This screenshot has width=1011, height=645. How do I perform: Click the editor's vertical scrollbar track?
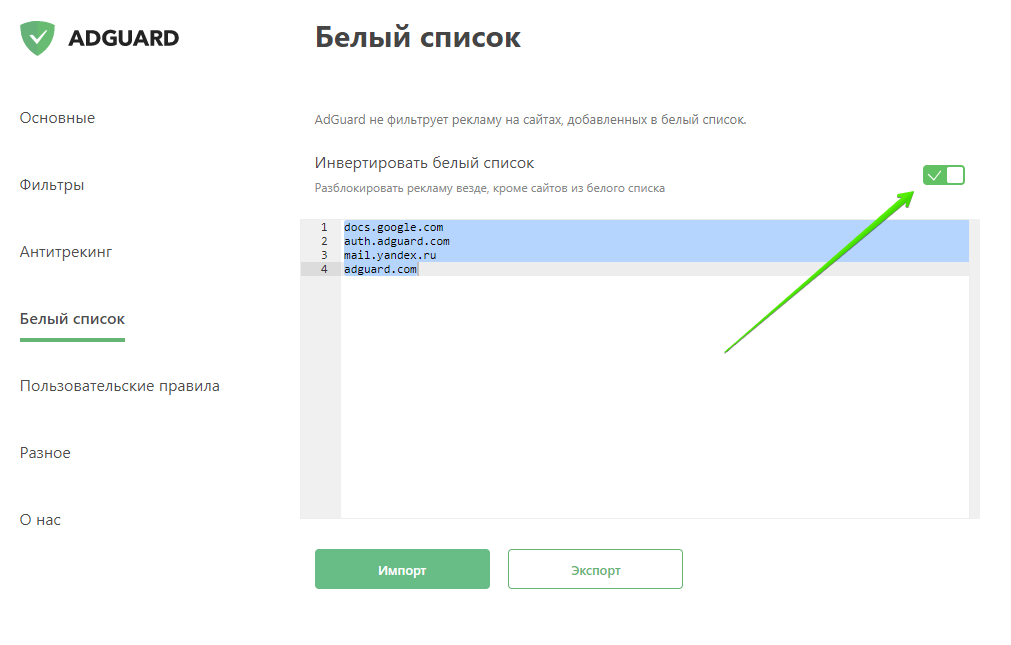pos(974,368)
